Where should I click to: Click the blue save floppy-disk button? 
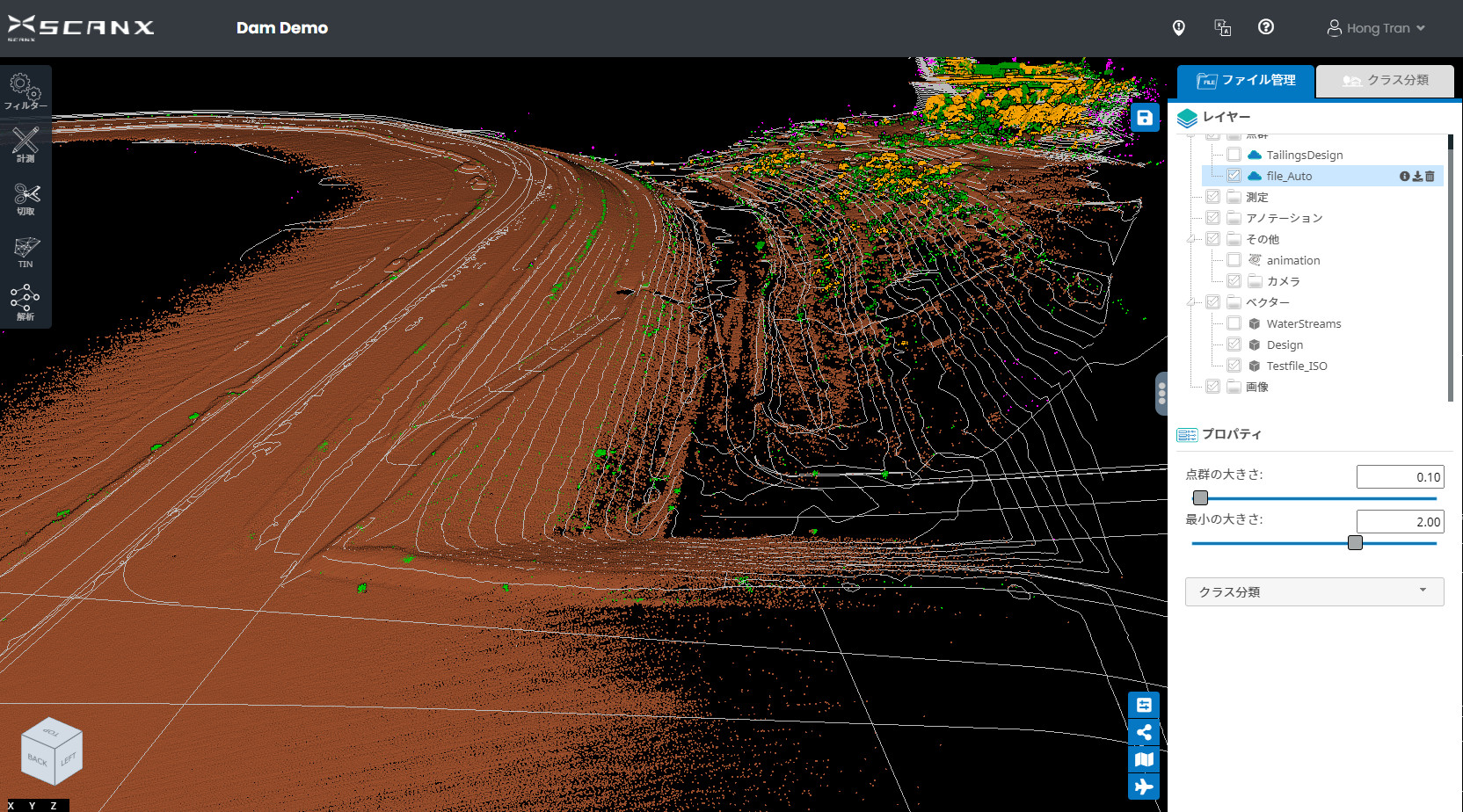(x=1144, y=118)
